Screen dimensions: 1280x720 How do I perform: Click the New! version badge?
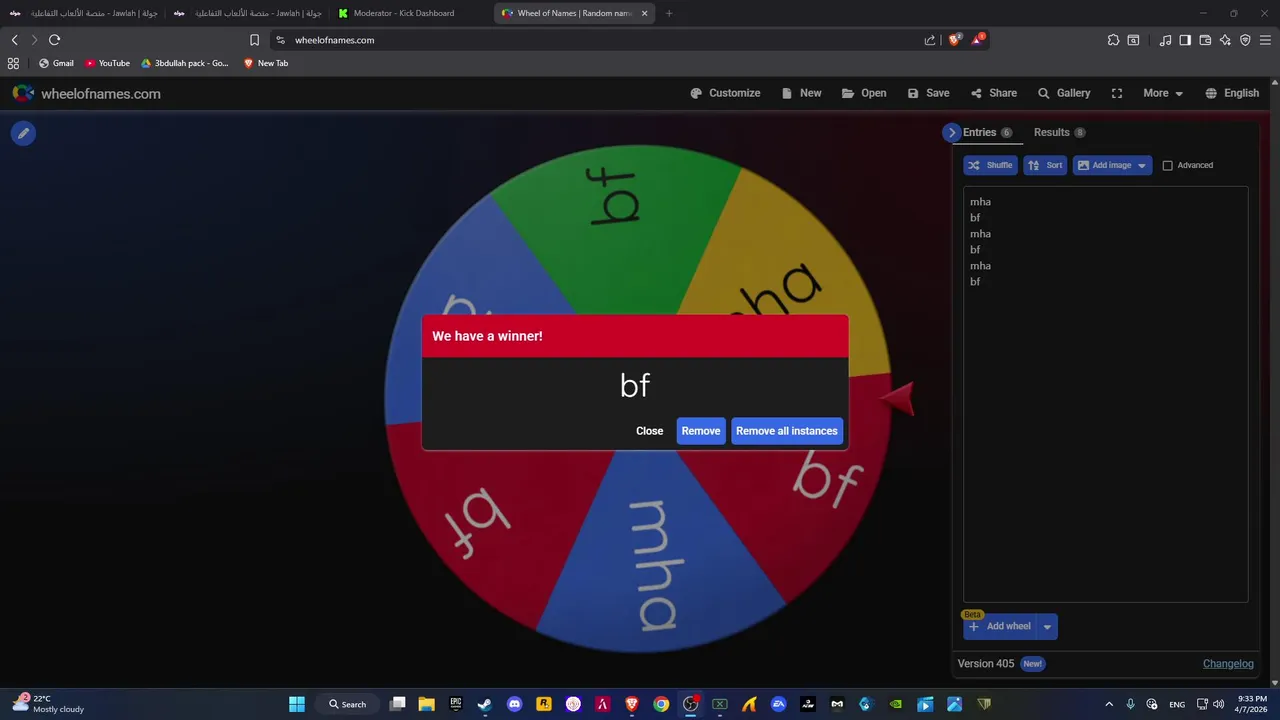(x=1033, y=664)
